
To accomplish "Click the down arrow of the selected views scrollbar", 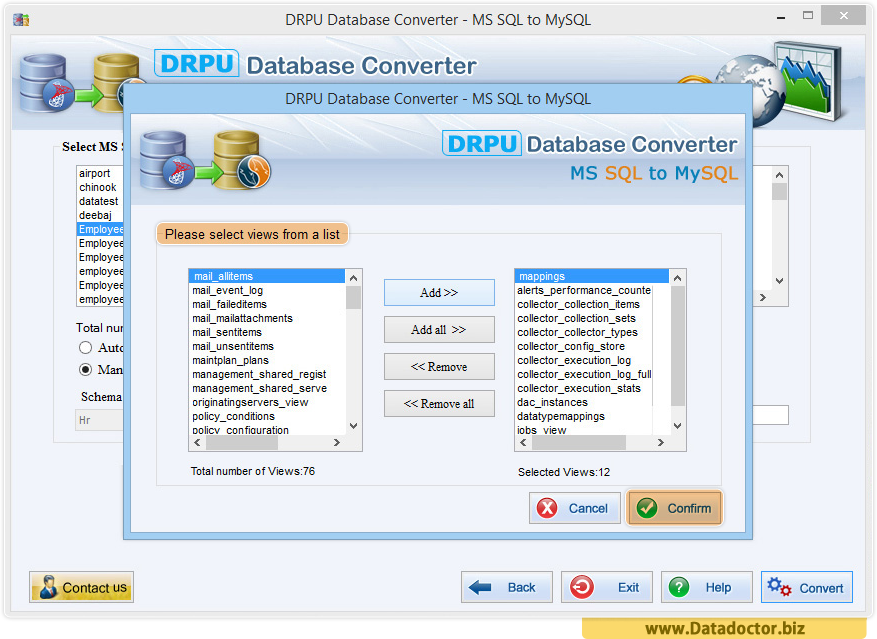I will coord(677,426).
